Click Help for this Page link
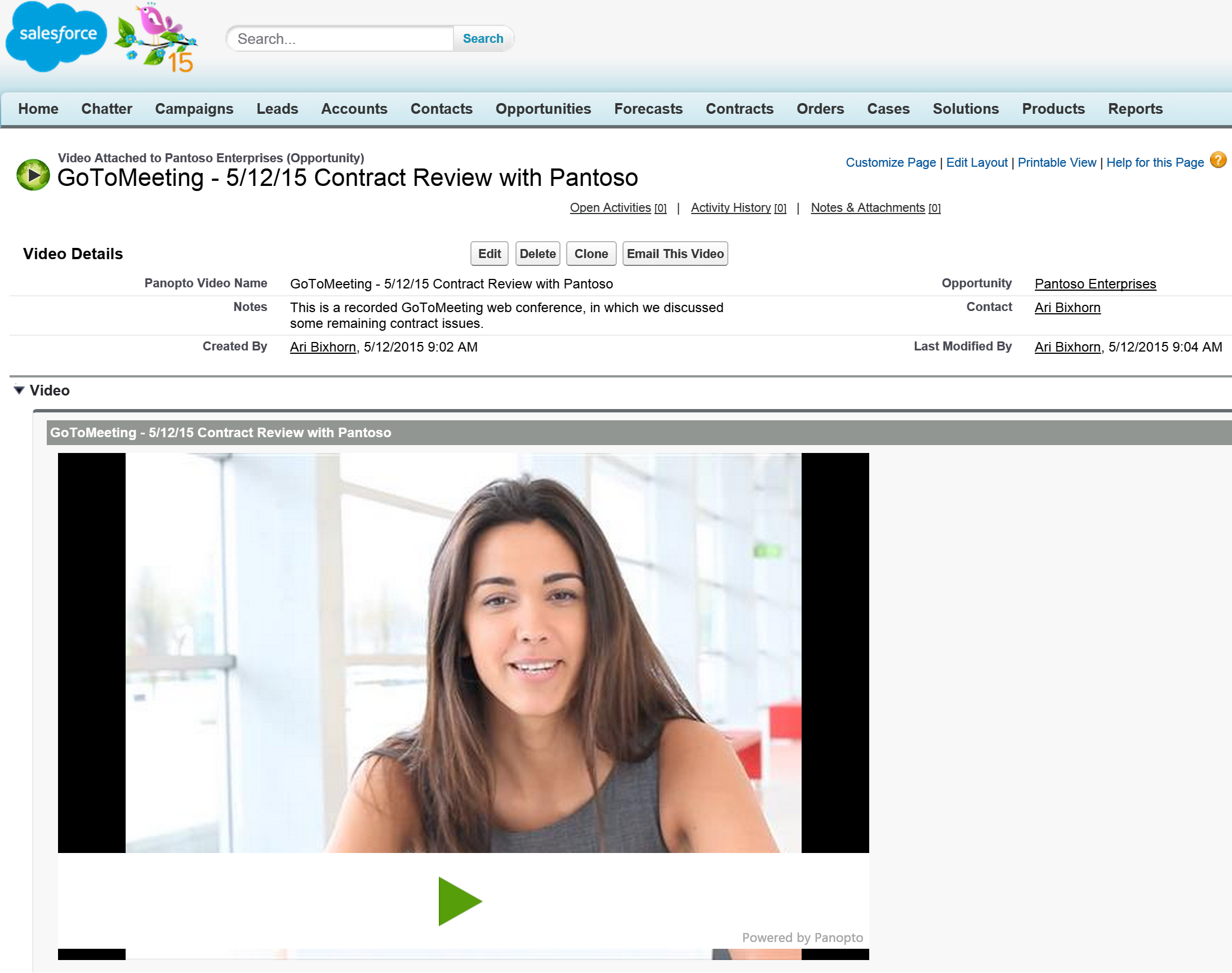 pos(1154,163)
